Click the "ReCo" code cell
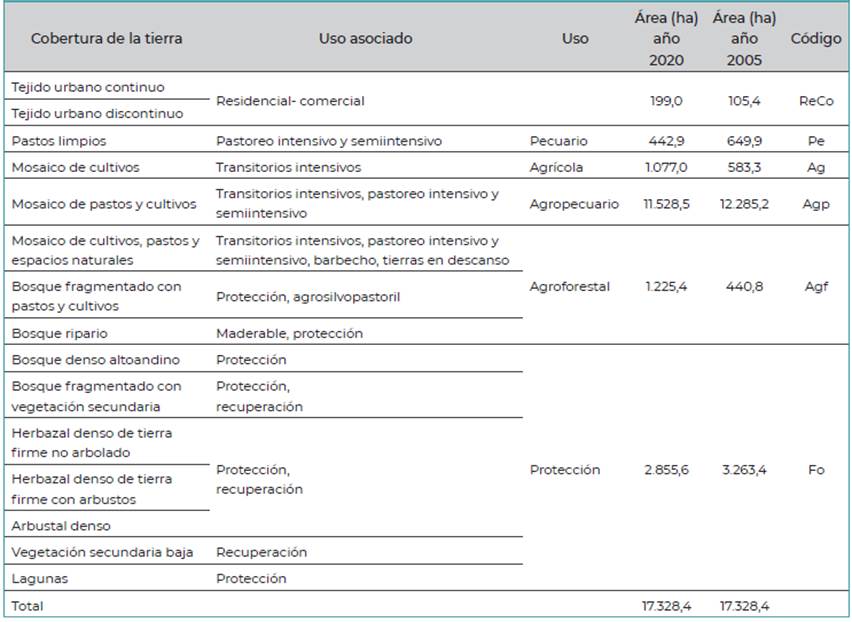This screenshot has height=622, width=852. click(816, 101)
